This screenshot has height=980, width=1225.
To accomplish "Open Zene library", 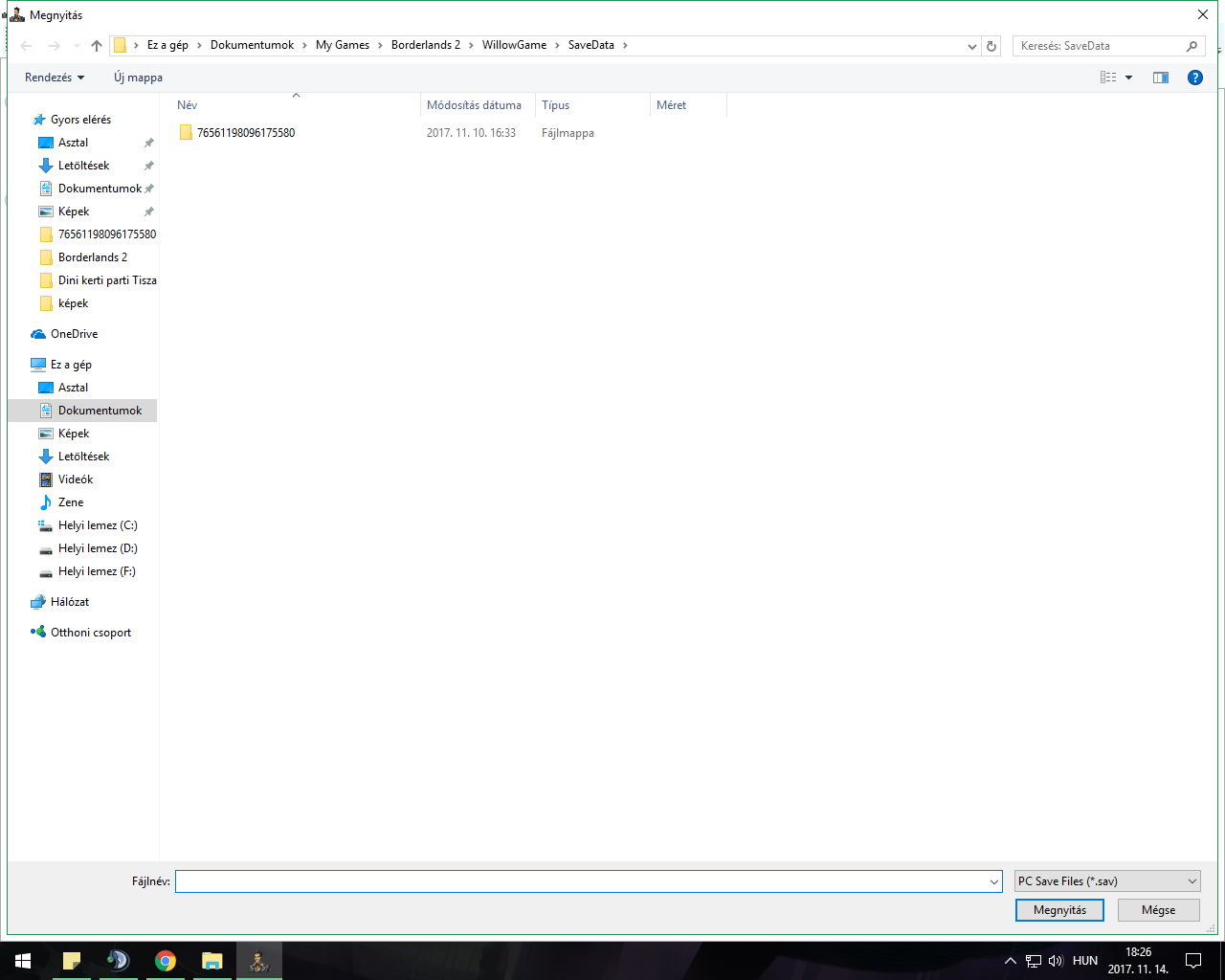I will click(x=71, y=502).
